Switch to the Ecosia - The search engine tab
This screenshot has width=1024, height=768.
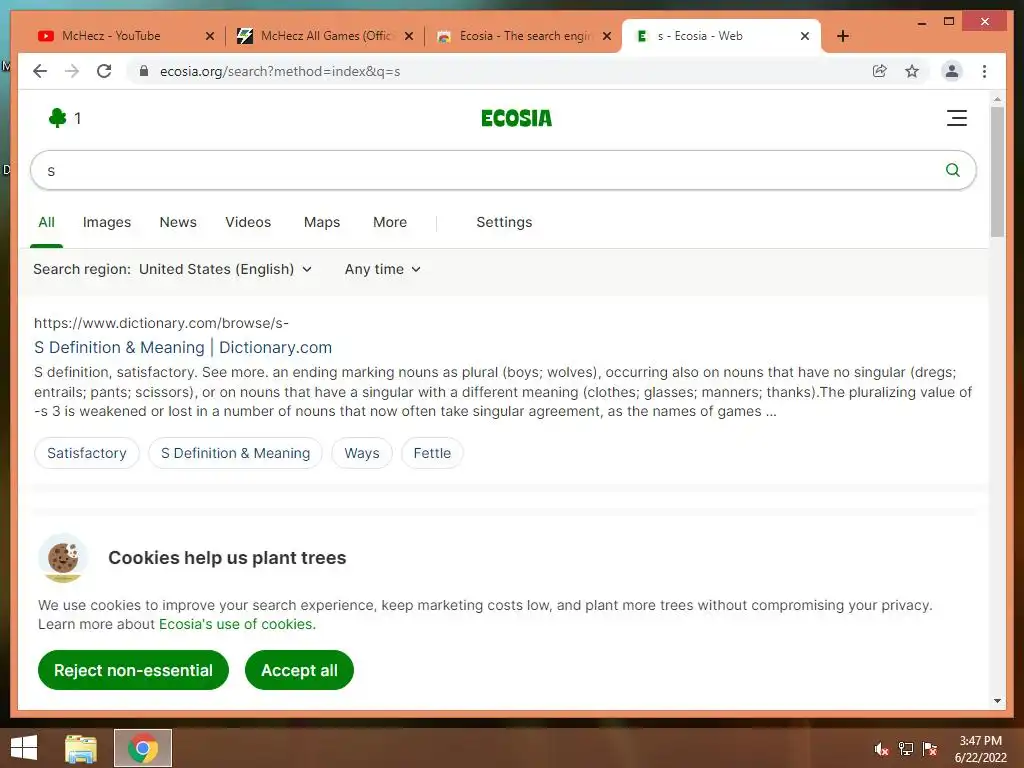[x=524, y=36]
